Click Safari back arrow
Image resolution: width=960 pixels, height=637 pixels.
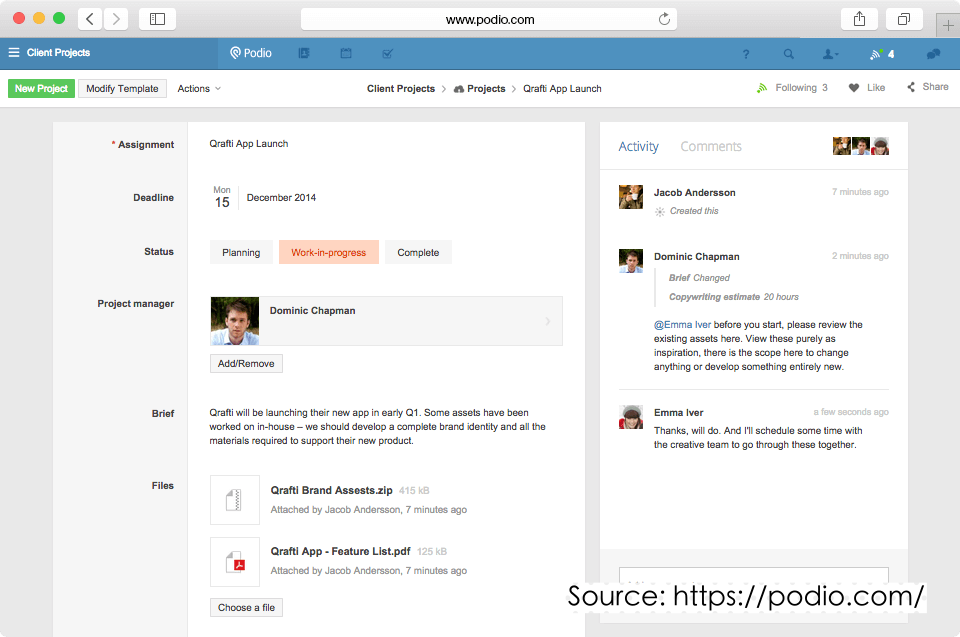90,19
